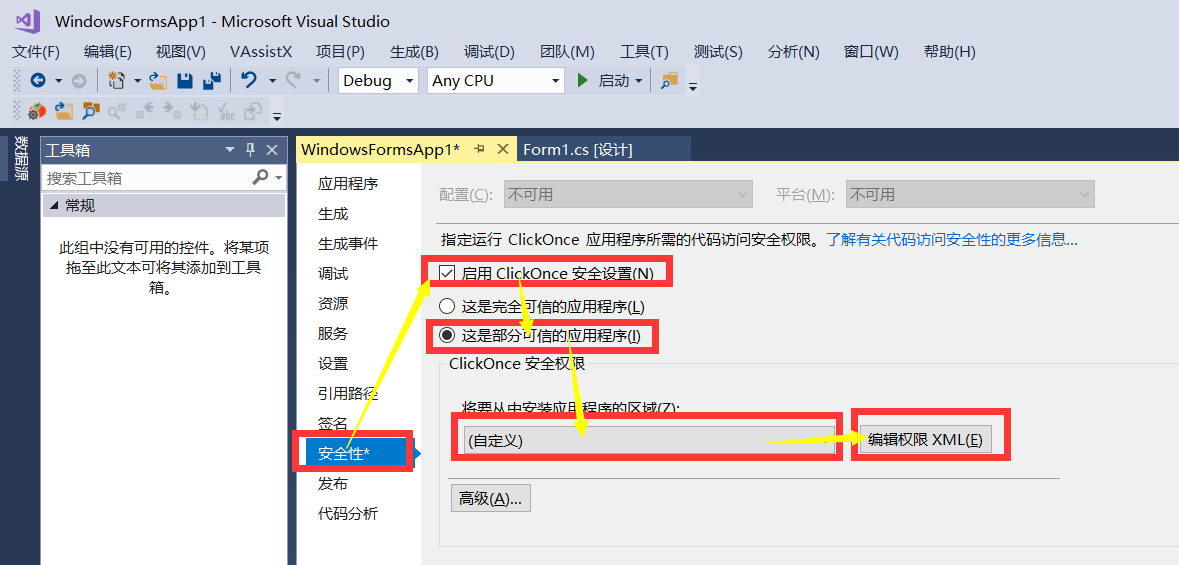
Task: Click the New Project toolbar icon
Action: click(117, 80)
